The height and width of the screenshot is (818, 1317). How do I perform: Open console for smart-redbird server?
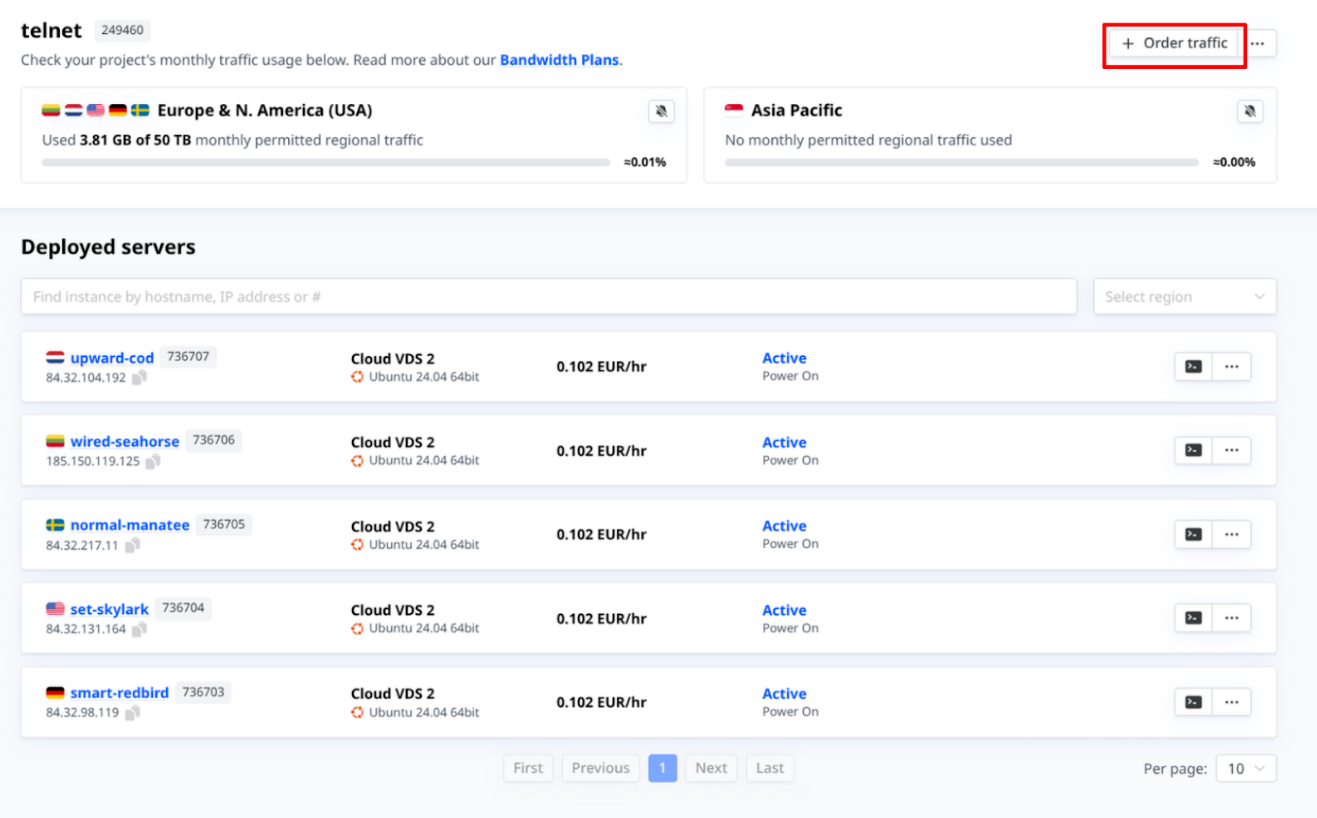[1193, 702]
